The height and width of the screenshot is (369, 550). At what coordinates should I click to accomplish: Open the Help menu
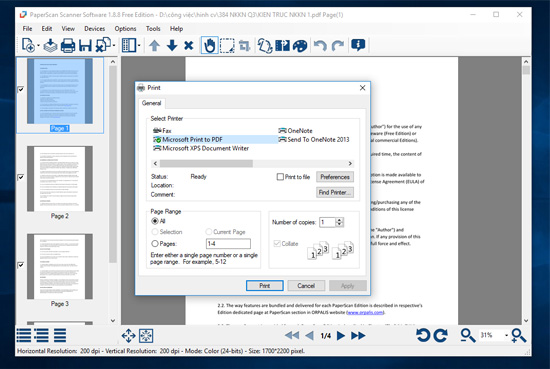(176, 29)
